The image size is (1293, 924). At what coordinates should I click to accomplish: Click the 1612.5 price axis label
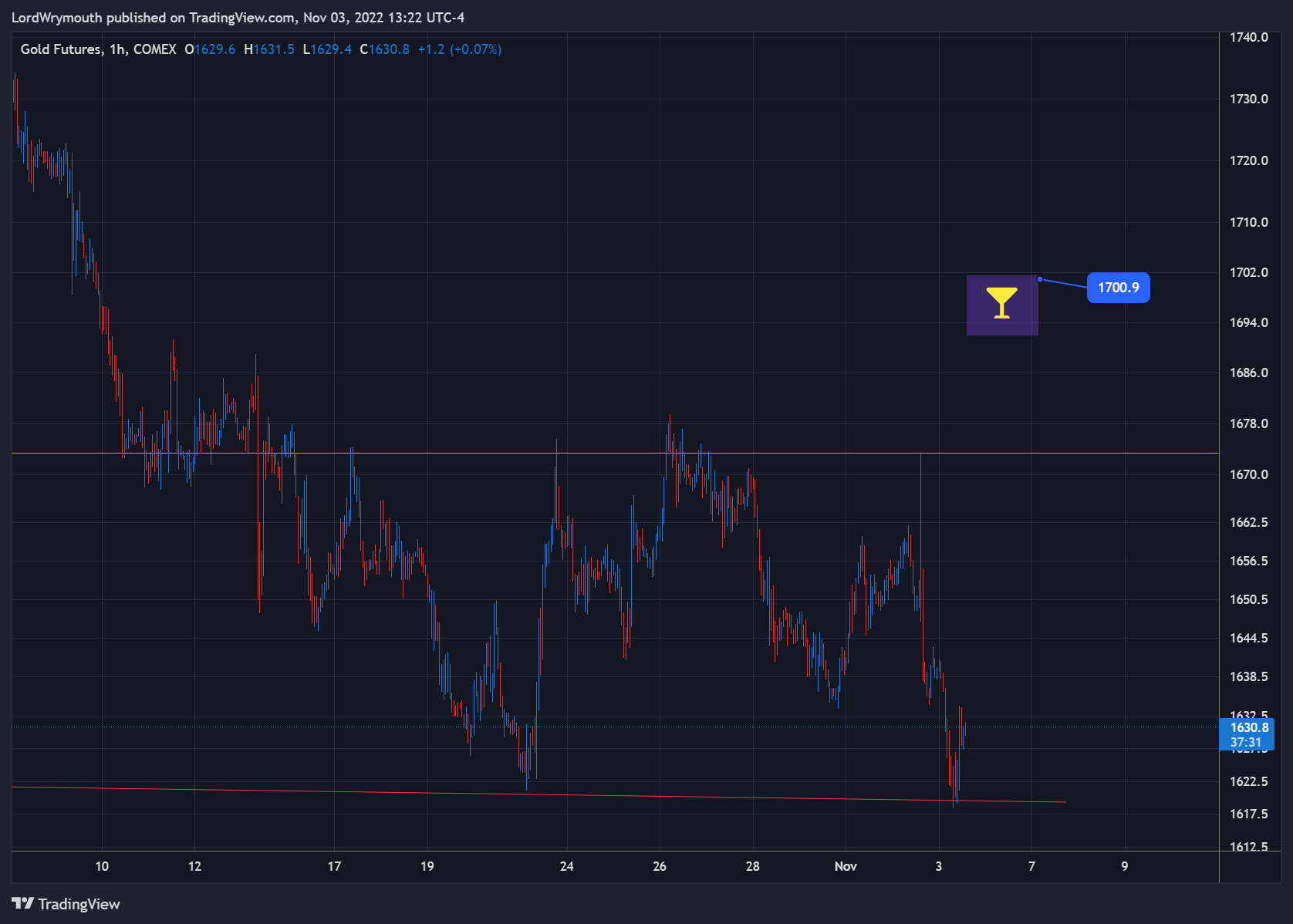(1248, 846)
